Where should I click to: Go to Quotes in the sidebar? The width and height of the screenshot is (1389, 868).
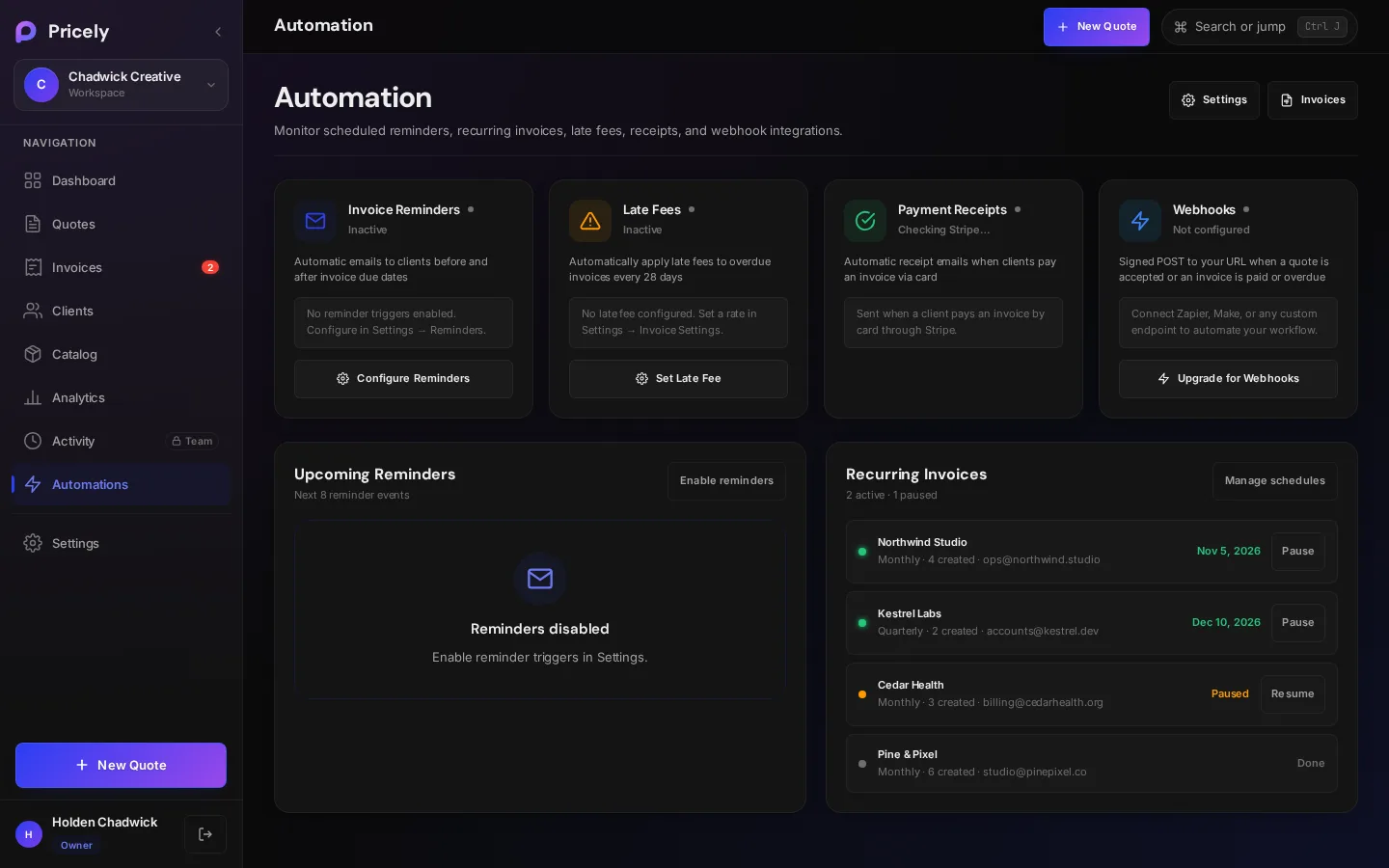[121, 224]
